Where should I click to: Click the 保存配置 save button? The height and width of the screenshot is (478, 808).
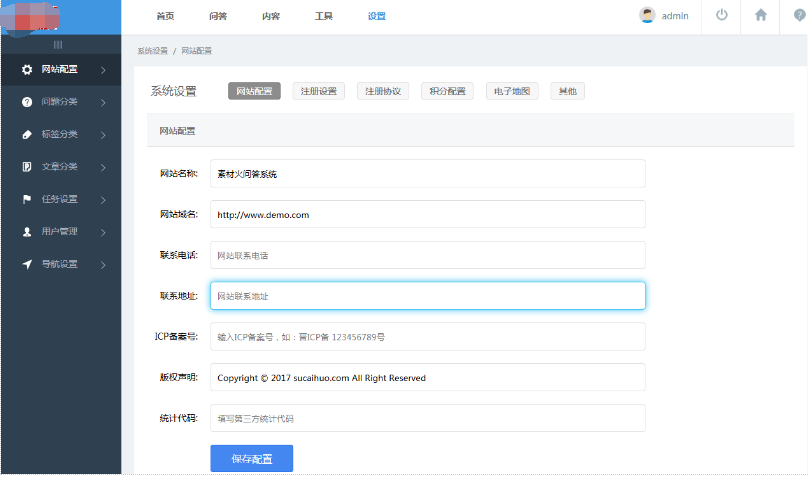coord(251,458)
